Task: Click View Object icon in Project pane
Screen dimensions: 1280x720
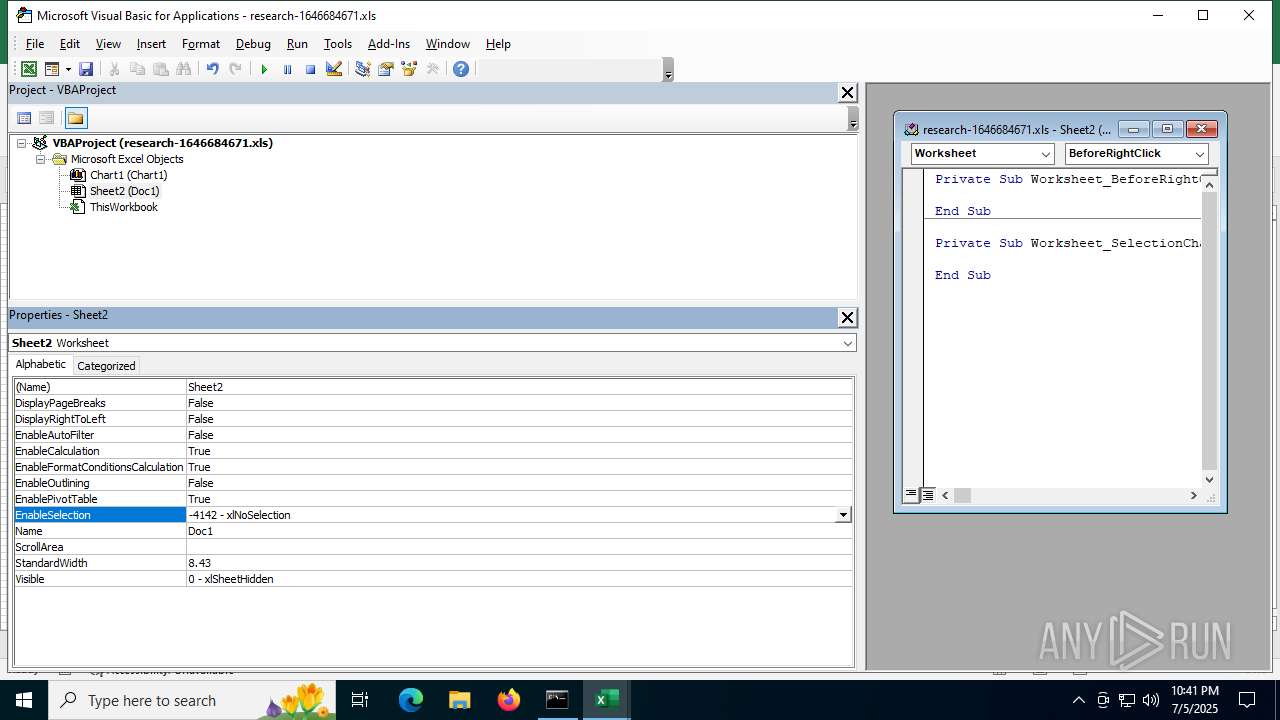Action: point(46,118)
